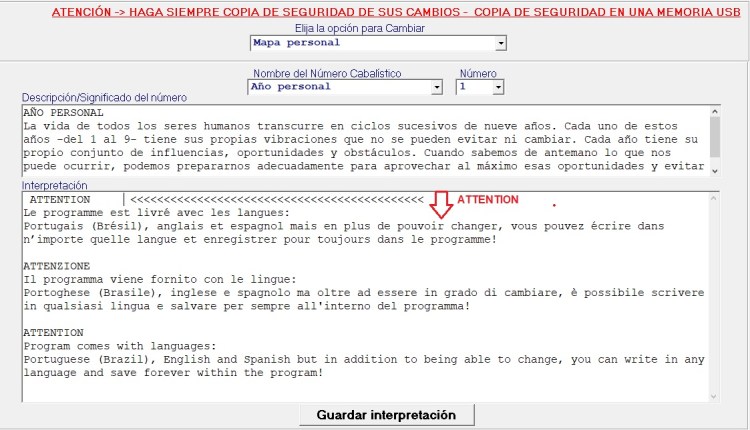
Task: Click the 'Elija la opción para Cambiar' label
Action: coord(376,30)
